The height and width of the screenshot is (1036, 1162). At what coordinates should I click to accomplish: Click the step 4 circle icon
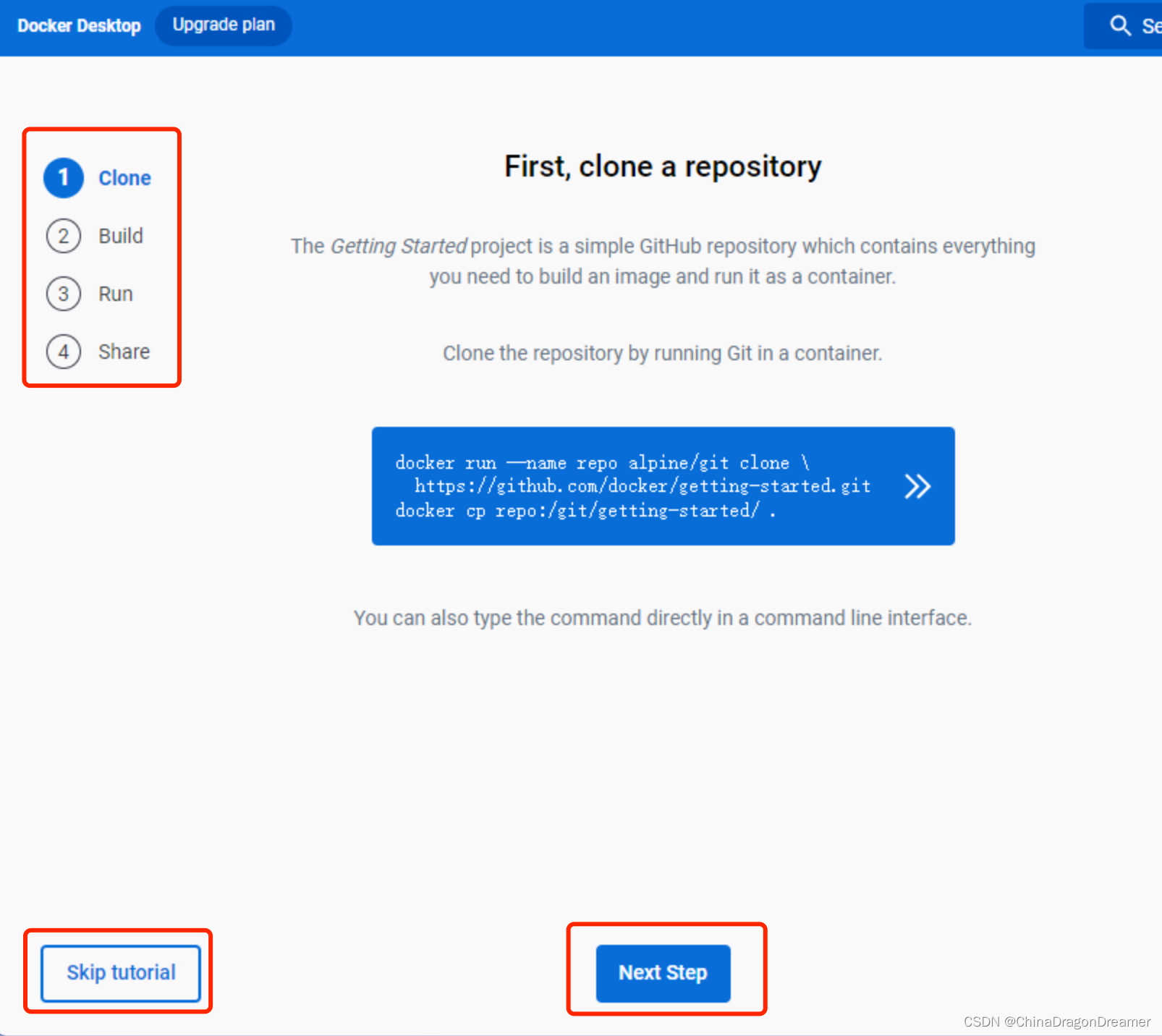click(64, 352)
